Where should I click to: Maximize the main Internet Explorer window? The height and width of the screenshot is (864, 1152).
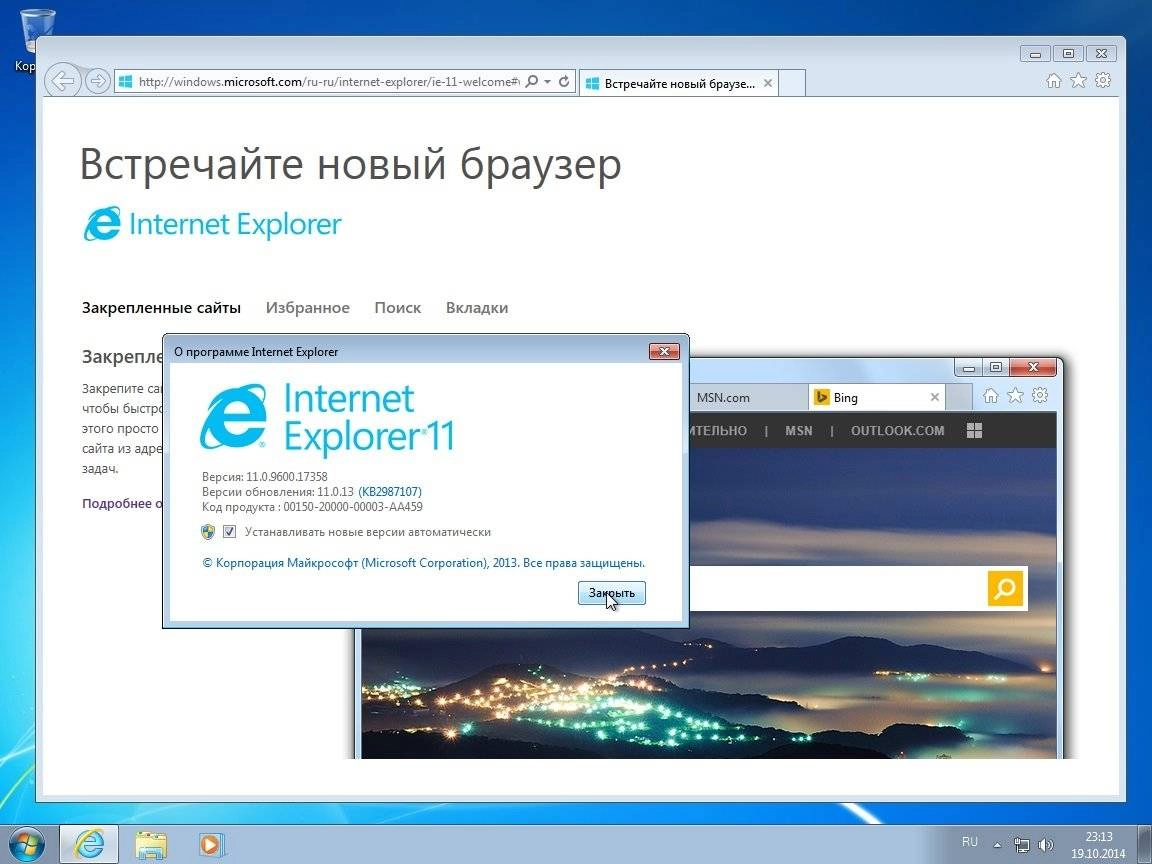(x=1068, y=54)
